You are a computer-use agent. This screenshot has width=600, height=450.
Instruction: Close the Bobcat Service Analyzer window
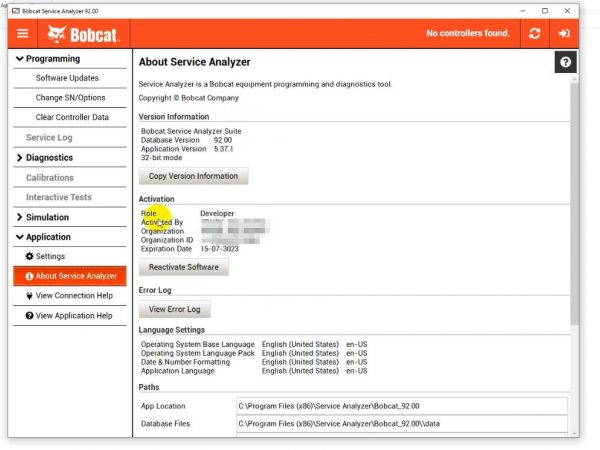click(x=567, y=11)
